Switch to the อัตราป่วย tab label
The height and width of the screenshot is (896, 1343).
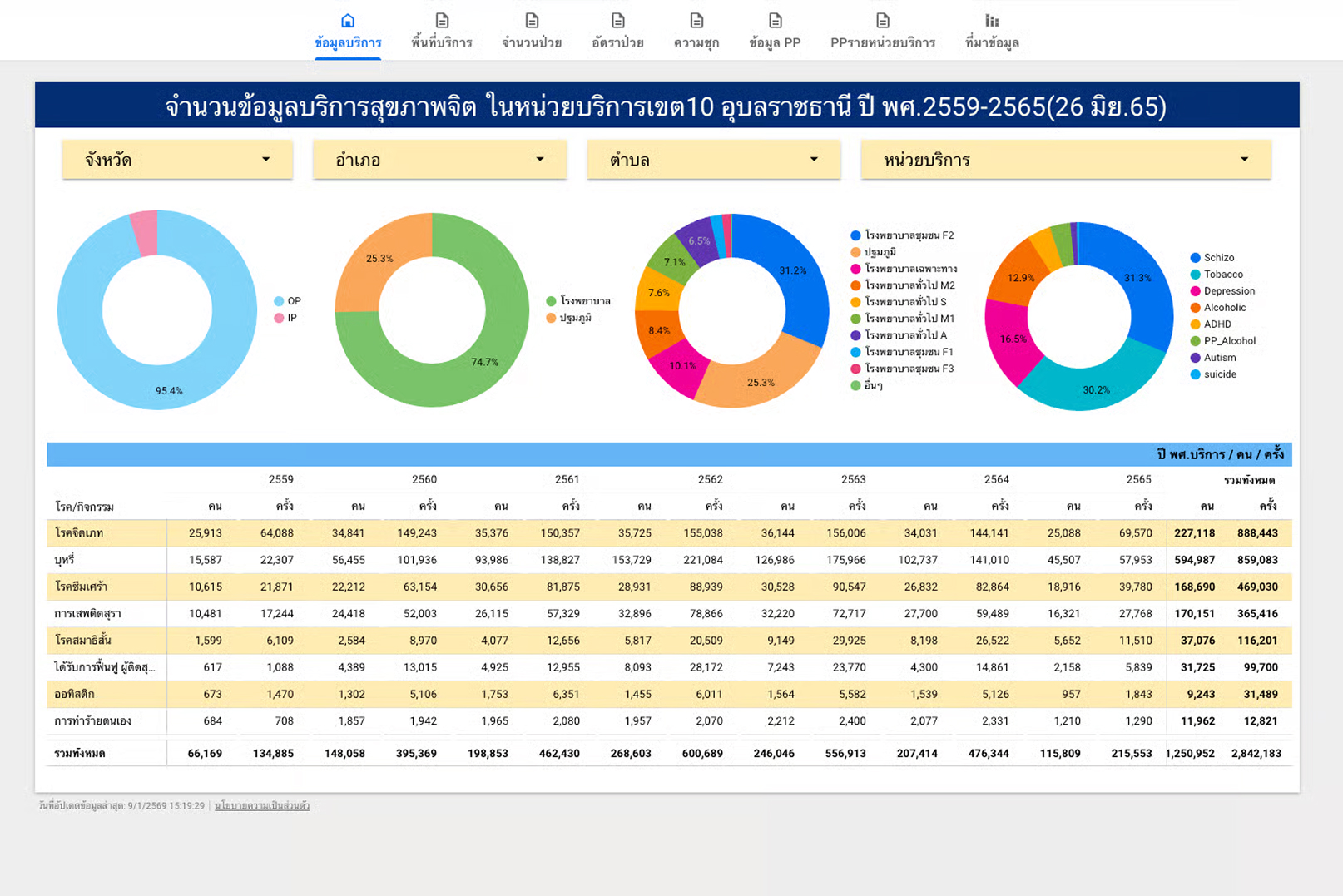(617, 42)
